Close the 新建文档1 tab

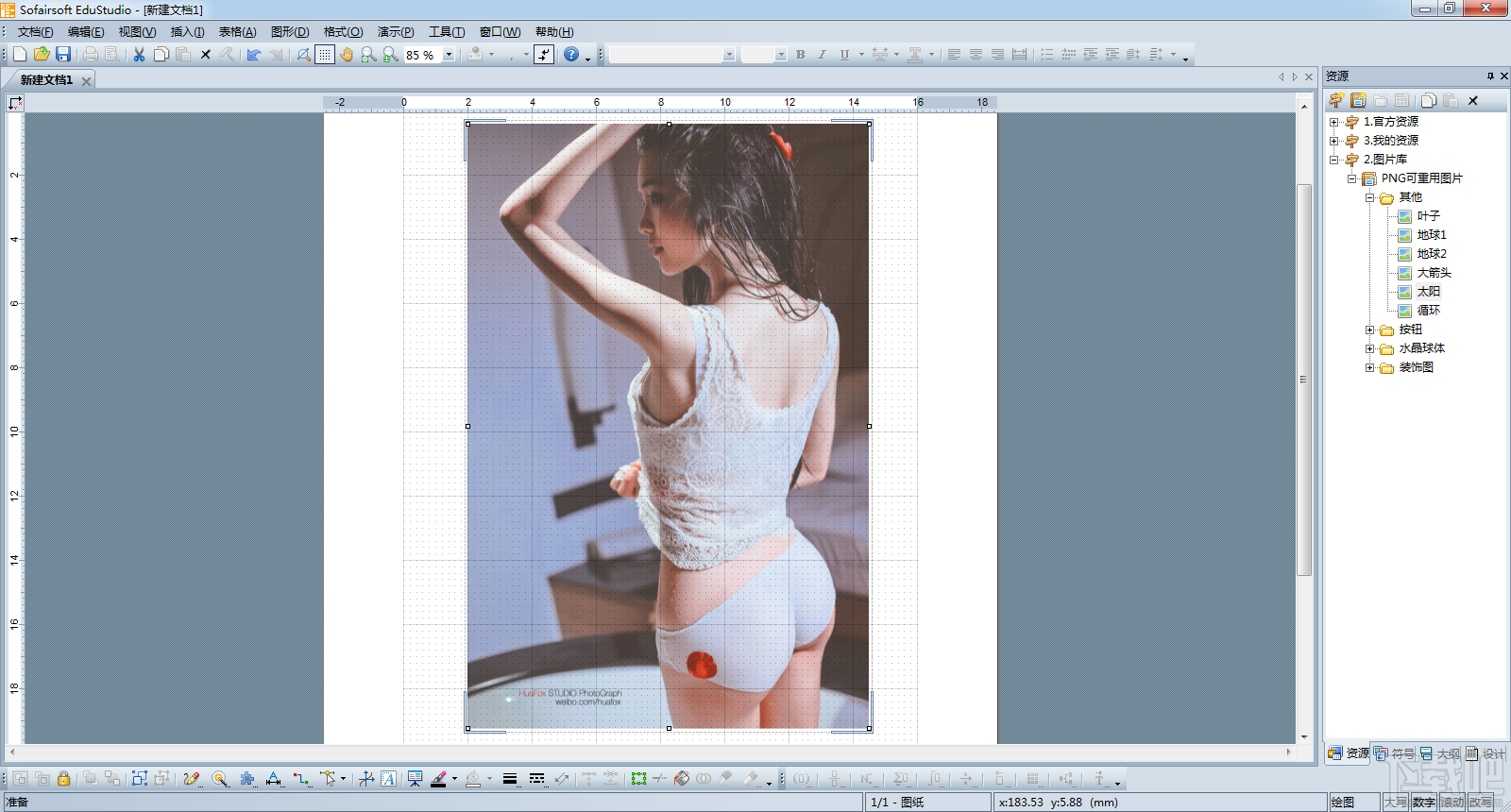click(x=86, y=81)
